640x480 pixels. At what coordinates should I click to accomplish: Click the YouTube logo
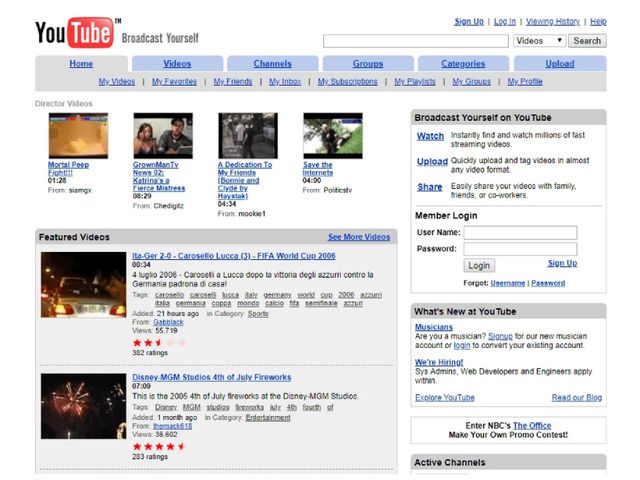coord(74,33)
